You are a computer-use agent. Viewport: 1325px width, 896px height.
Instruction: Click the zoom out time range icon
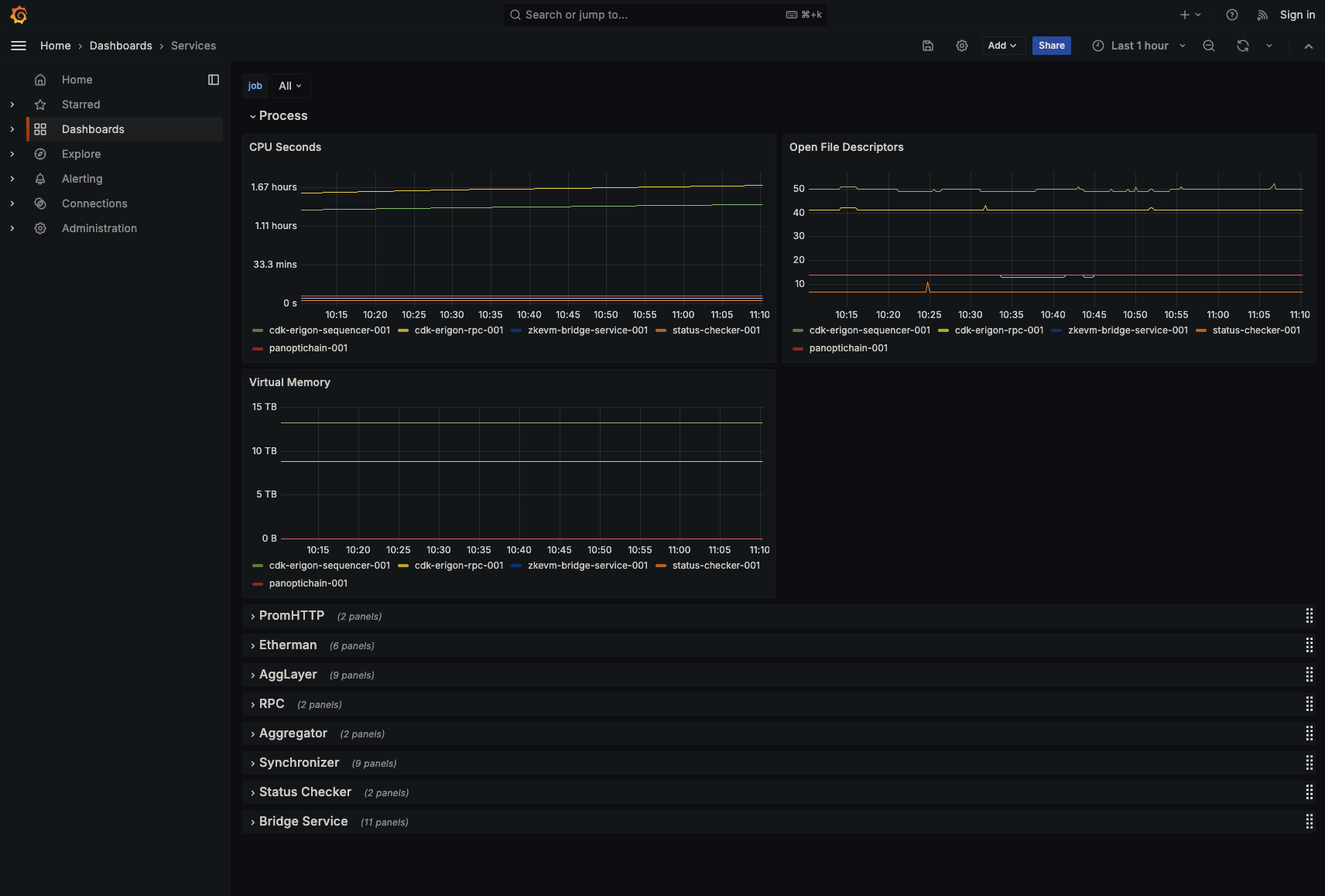pos(1209,46)
